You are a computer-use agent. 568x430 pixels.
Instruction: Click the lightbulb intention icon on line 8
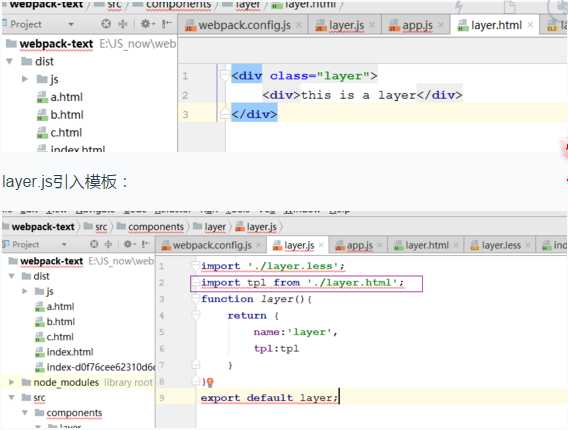[x=210, y=382]
